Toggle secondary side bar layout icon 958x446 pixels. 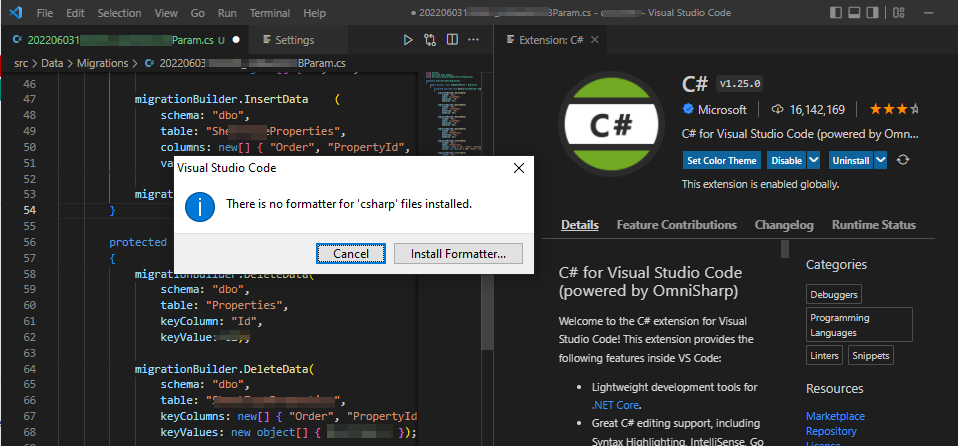(872, 12)
